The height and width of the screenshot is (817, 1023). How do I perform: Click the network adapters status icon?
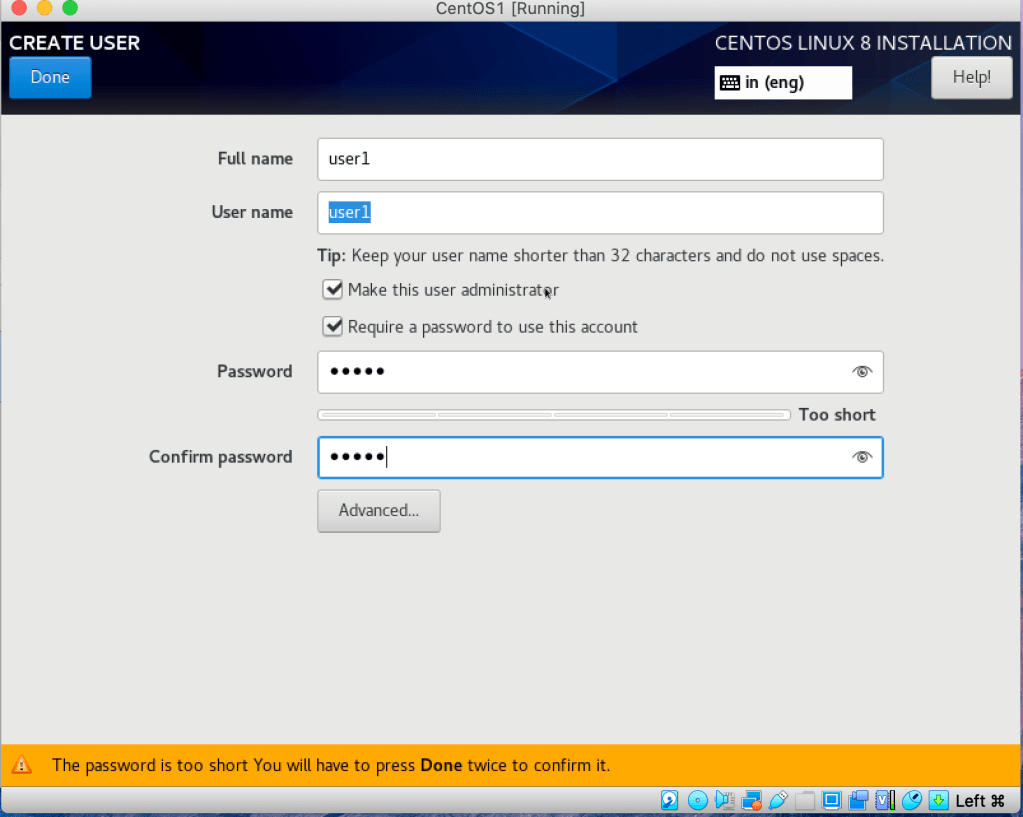(751, 800)
